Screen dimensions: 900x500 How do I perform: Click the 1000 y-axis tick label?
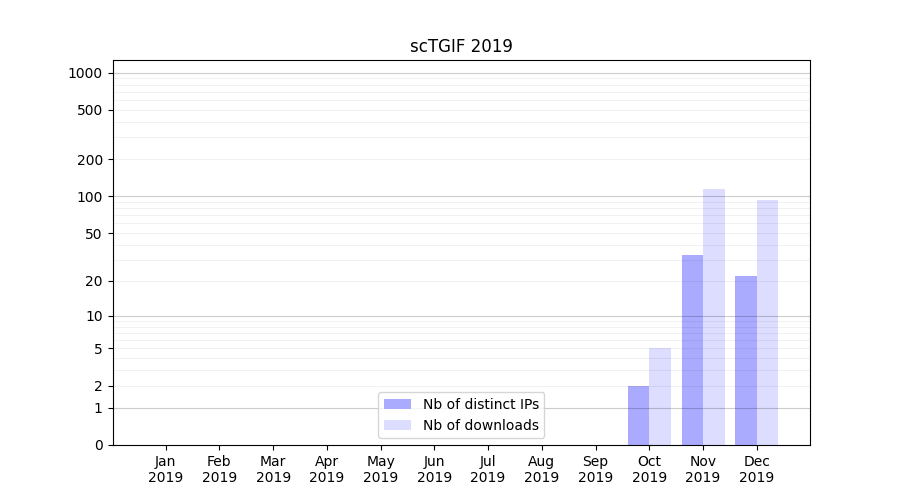click(85, 73)
